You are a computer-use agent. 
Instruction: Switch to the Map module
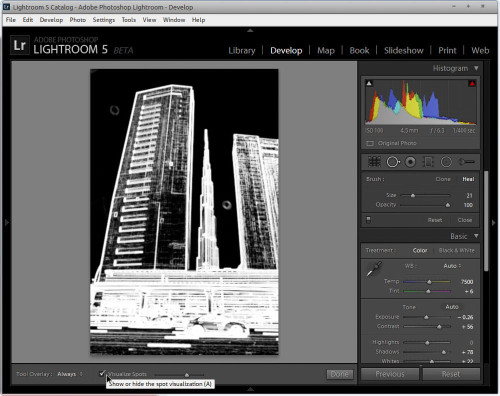pos(326,50)
